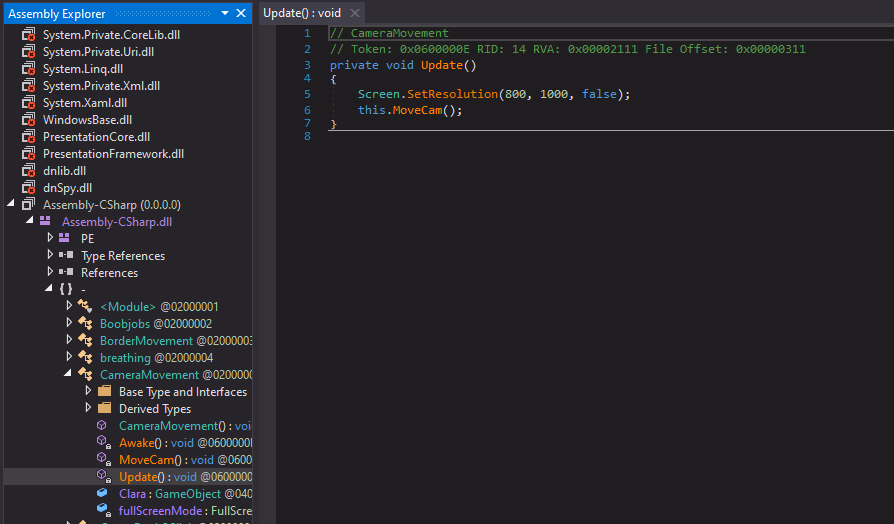Click the Awake() method icon
The width and height of the screenshot is (894, 524).
(x=103, y=442)
